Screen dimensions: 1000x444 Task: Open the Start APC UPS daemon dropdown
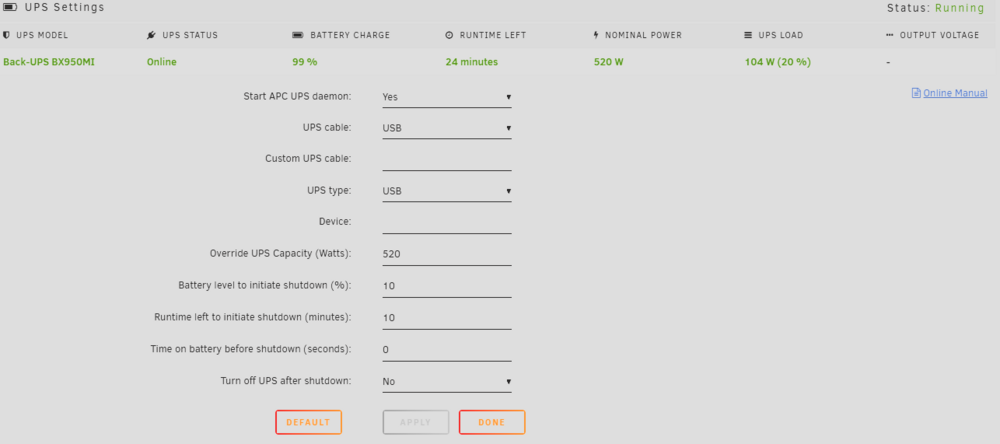[446, 97]
